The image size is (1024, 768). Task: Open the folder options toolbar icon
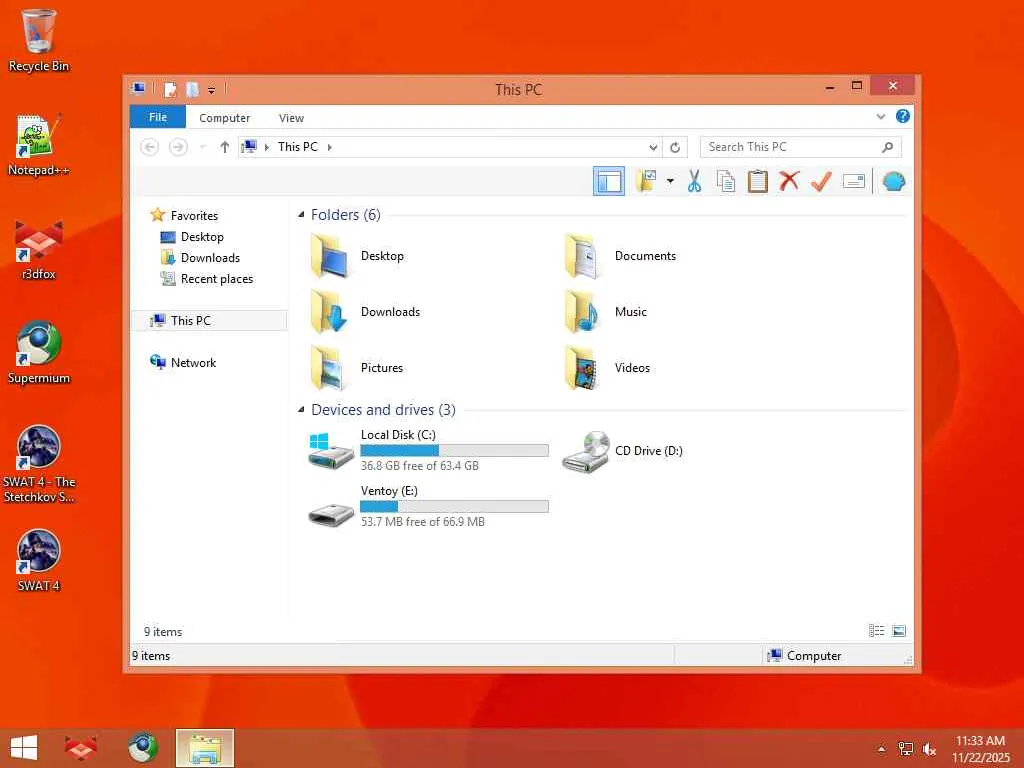646,181
